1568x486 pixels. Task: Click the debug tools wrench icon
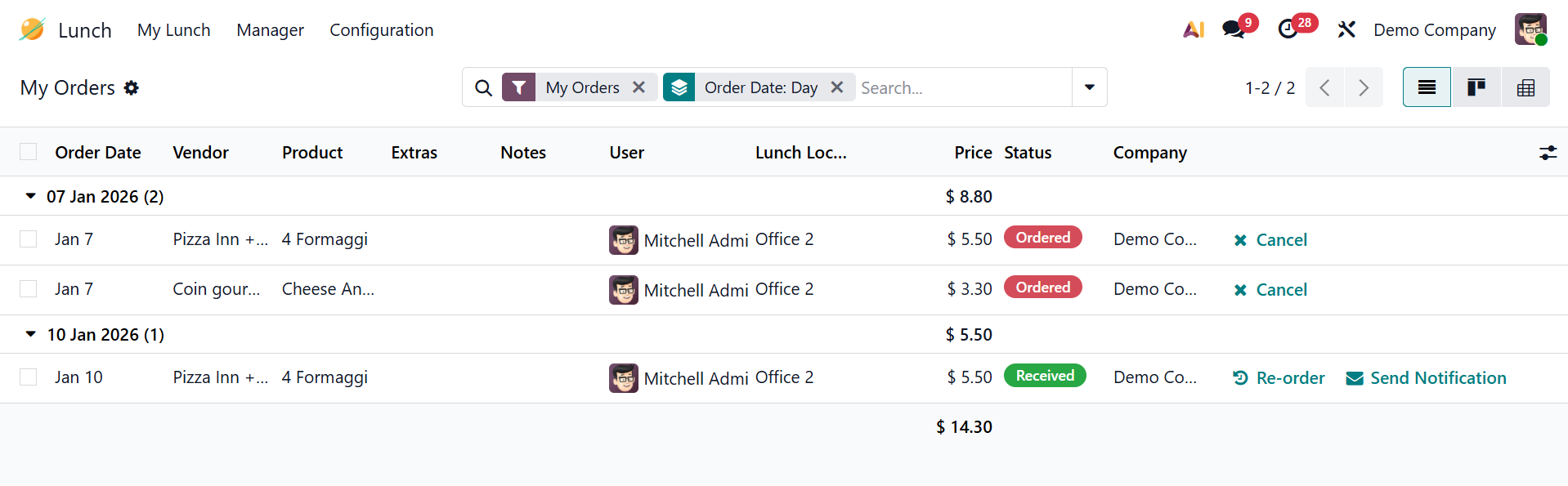1346,30
